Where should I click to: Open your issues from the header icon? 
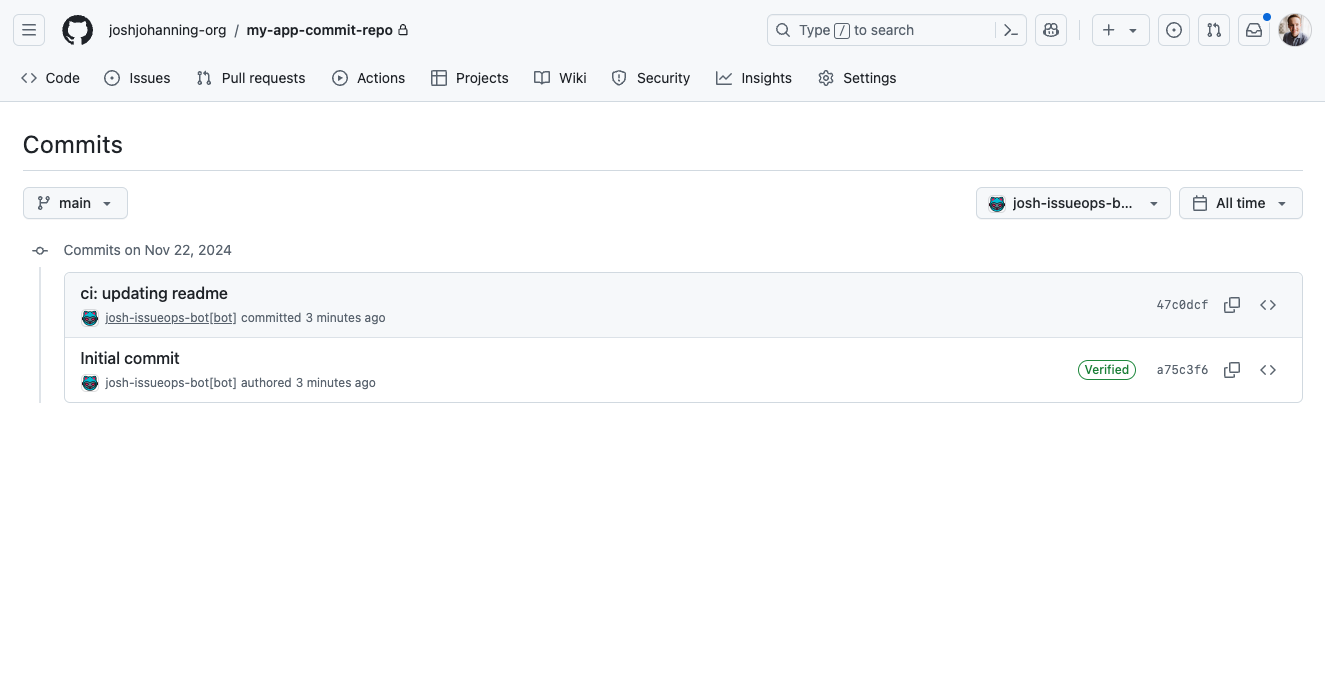(x=1173, y=30)
